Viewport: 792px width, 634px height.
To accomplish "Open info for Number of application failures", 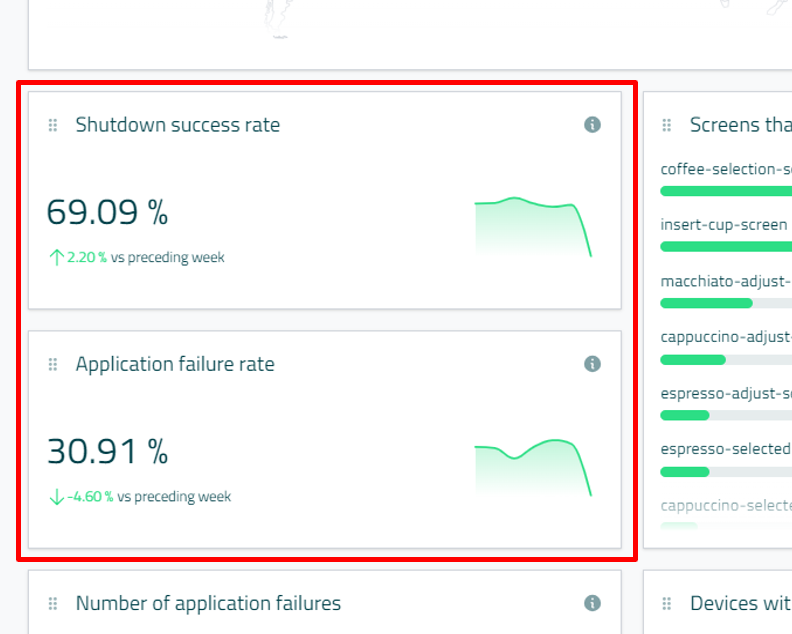I will click(x=592, y=603).
